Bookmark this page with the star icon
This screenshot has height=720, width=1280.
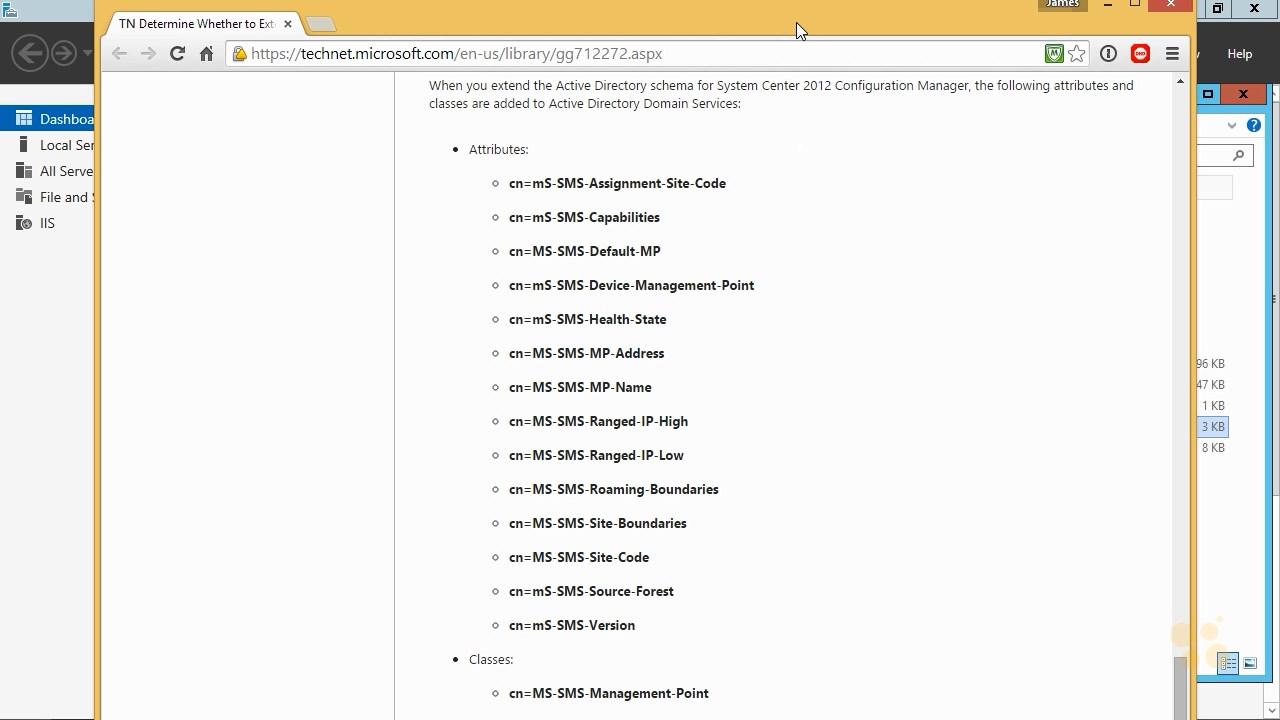(x=1077, y=54)
